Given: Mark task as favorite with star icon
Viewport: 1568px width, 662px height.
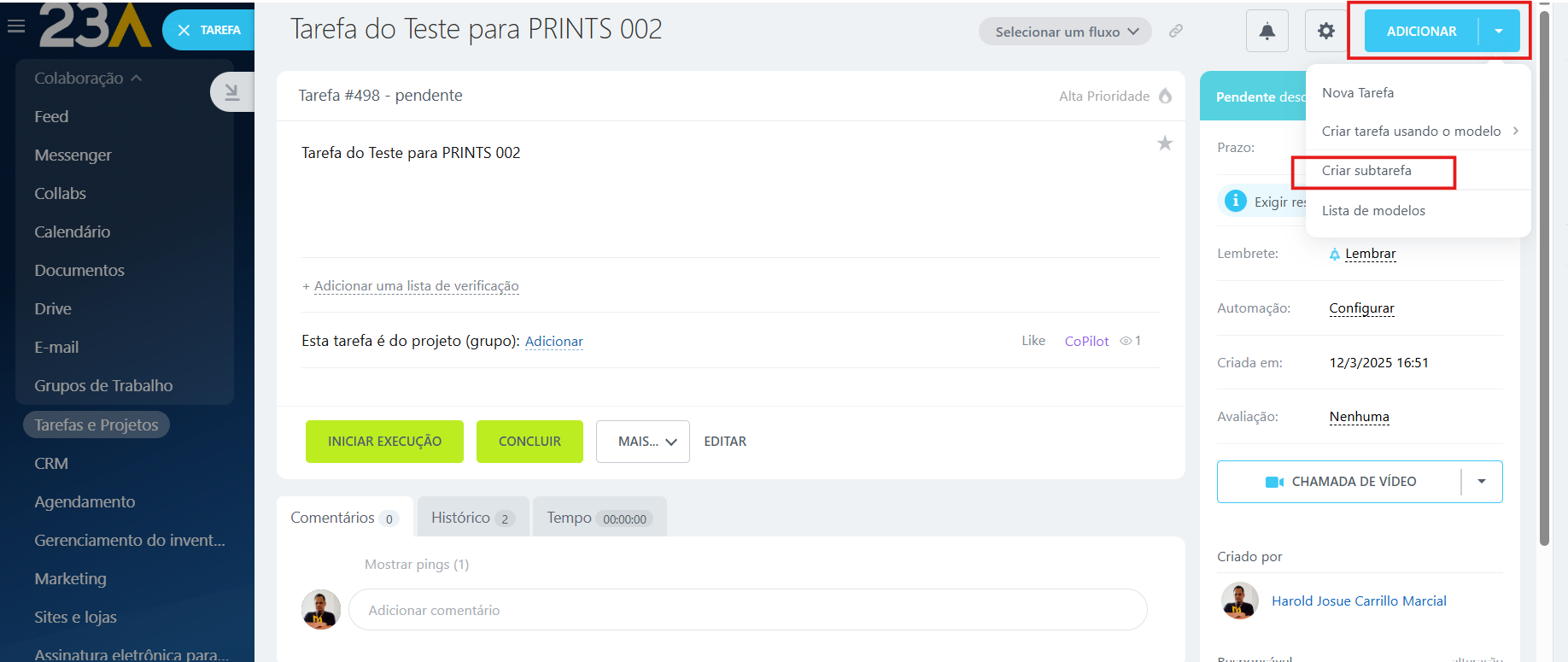Looking at the screenshot, I should pos(1164,144).
